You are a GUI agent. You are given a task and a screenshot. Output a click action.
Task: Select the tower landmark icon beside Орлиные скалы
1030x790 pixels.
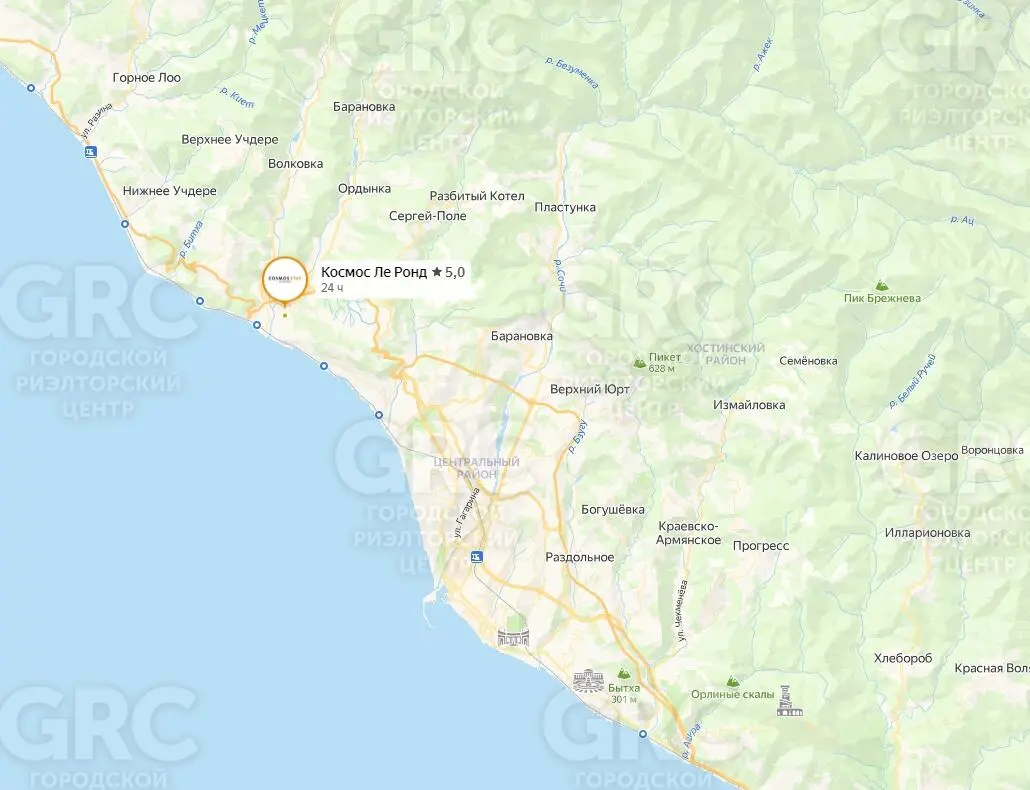tap(787, 701)
